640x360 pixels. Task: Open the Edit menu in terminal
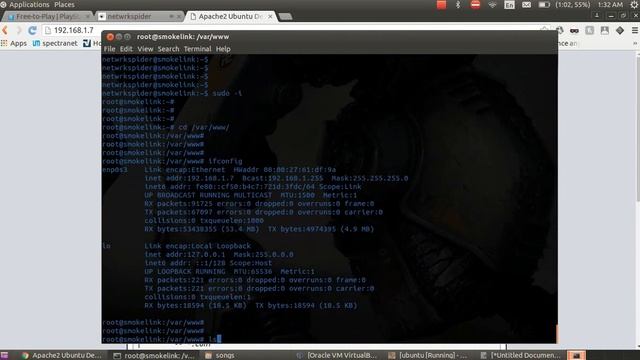click(x=126, y=49)
